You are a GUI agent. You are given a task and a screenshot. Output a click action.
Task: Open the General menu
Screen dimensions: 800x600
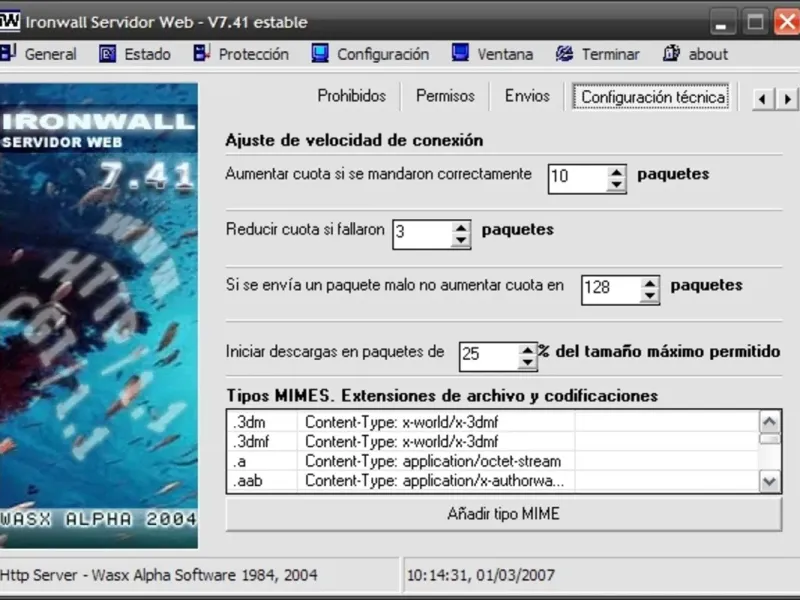(x=51, y=54)
